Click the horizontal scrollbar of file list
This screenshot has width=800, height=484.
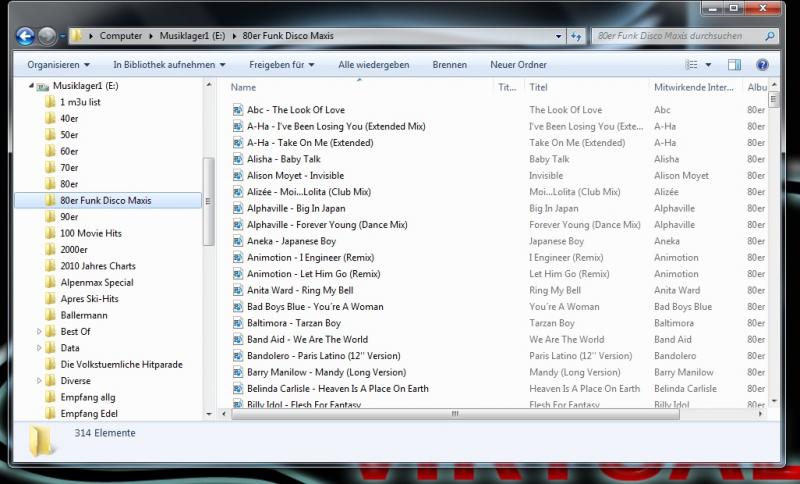click(455, 414)
